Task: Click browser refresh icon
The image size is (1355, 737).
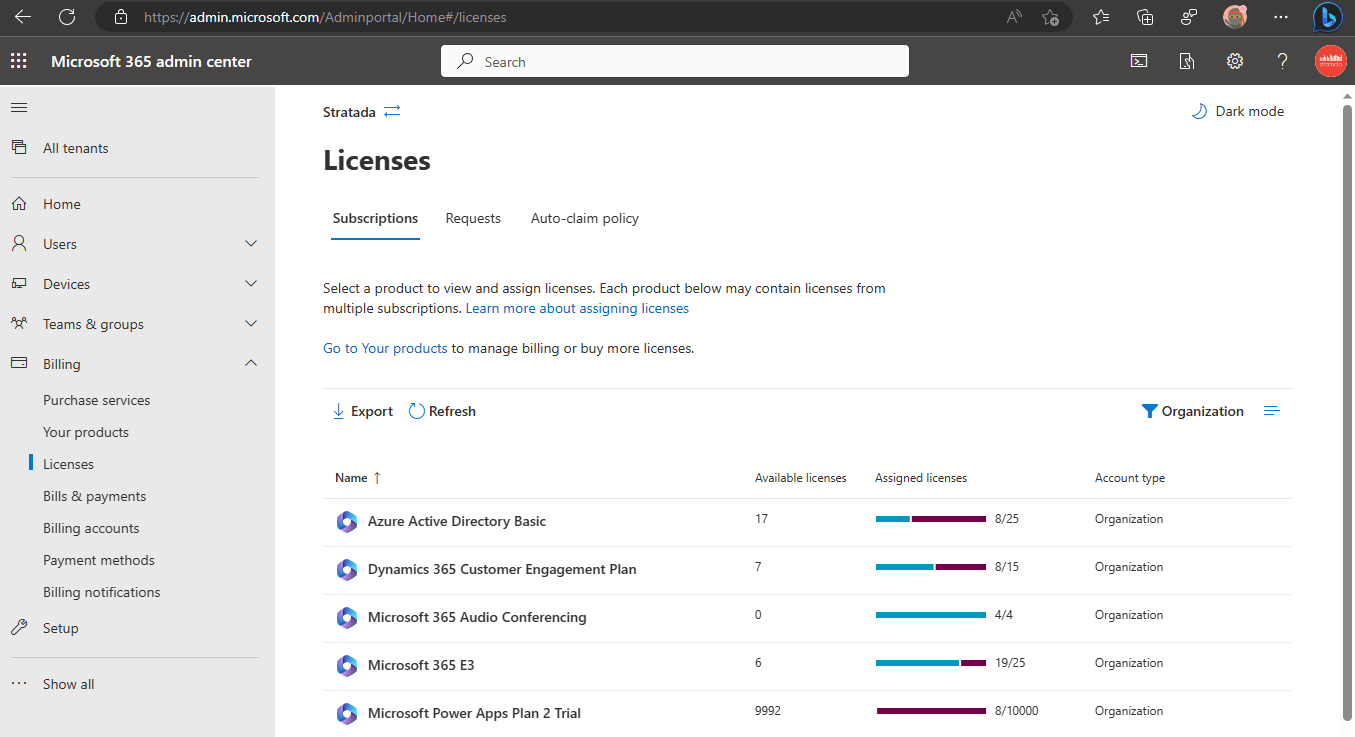Action: click(x=67, y=17)
